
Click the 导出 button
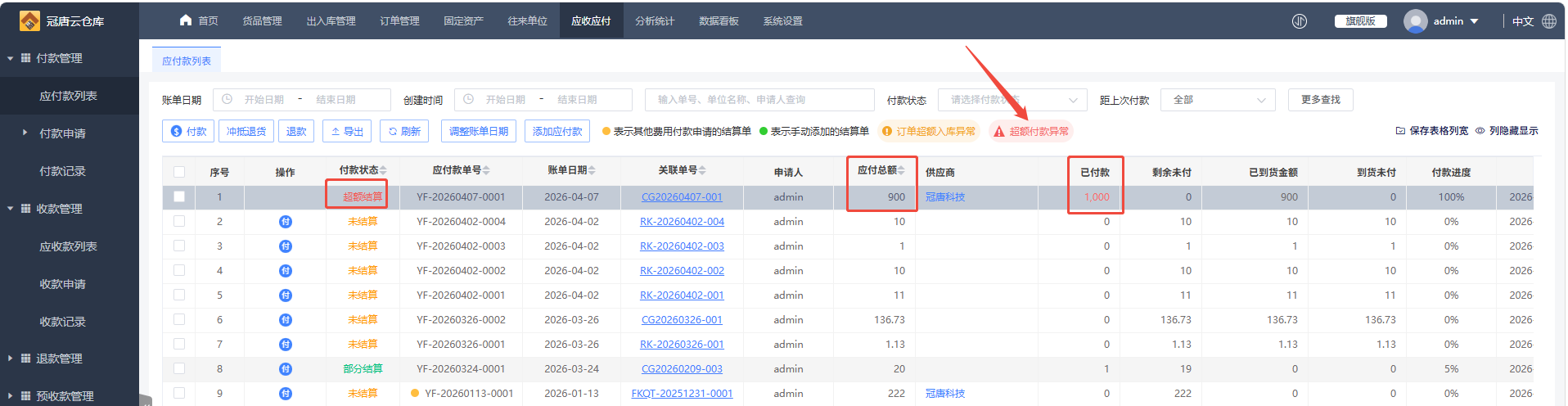click(x=347, y=131)
